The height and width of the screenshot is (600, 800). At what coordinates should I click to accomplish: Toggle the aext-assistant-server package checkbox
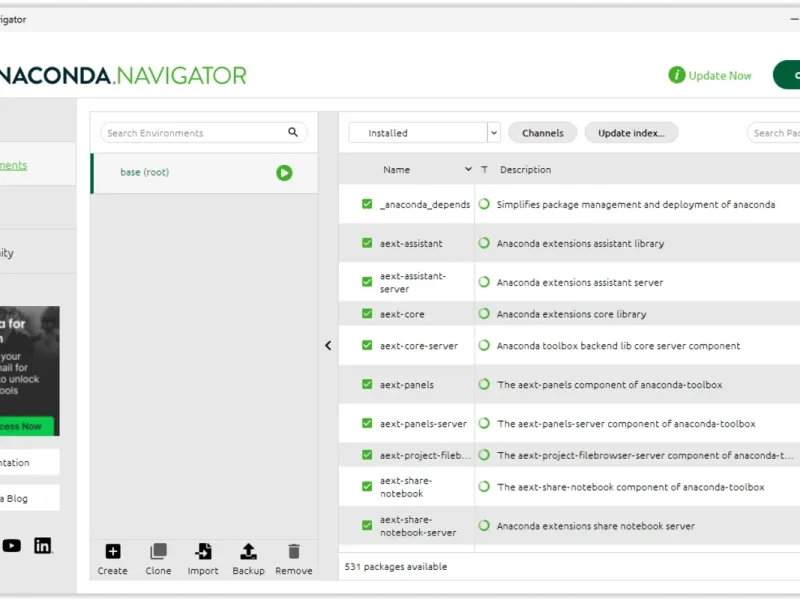(x=367, y=282)
